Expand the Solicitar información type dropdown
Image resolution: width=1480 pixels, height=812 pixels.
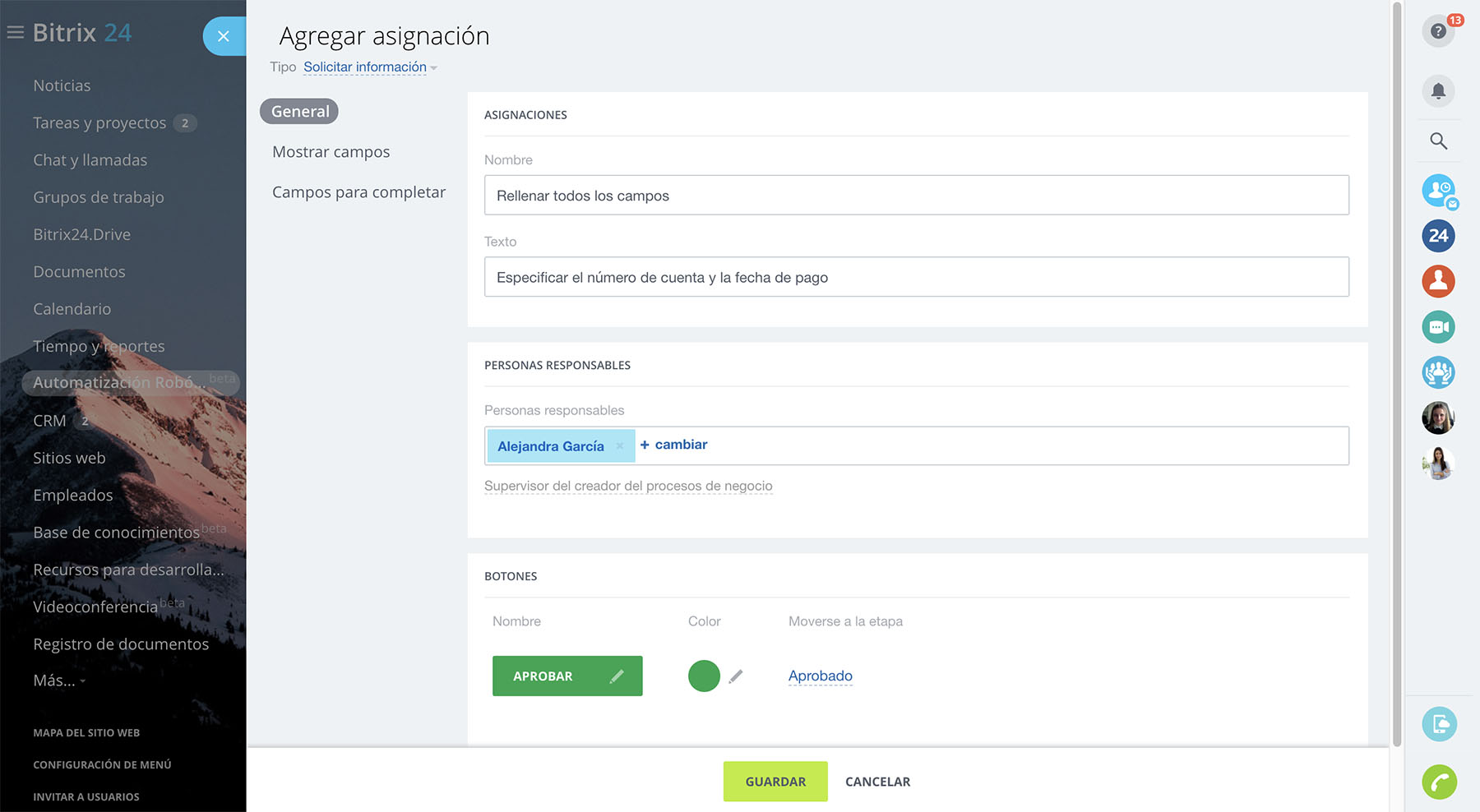[369, 67]
